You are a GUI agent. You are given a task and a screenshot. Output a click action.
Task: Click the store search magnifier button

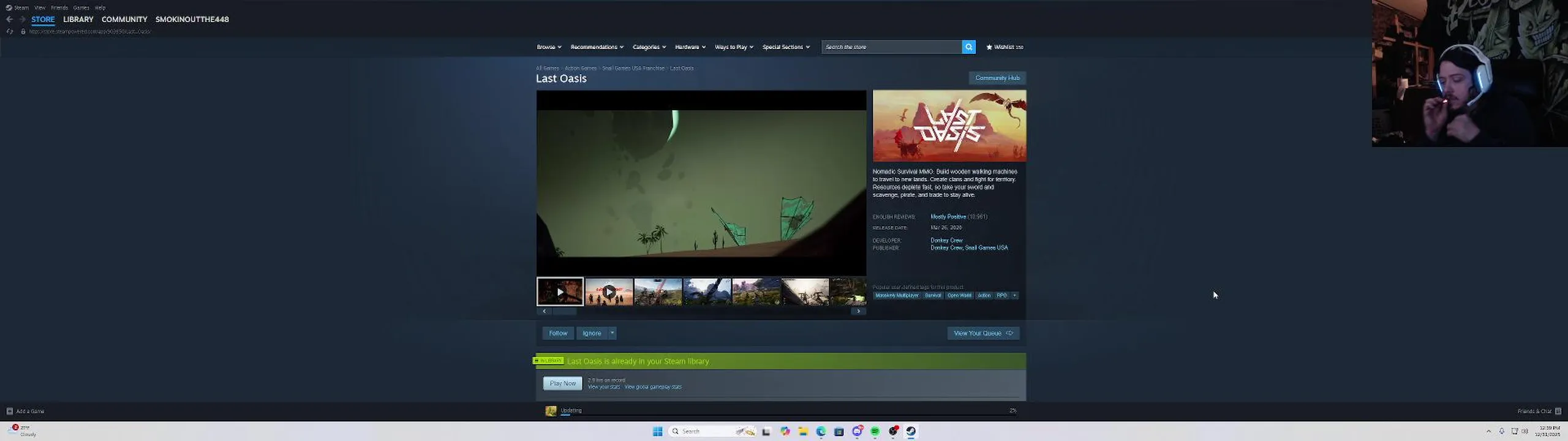tap(968, 47)
